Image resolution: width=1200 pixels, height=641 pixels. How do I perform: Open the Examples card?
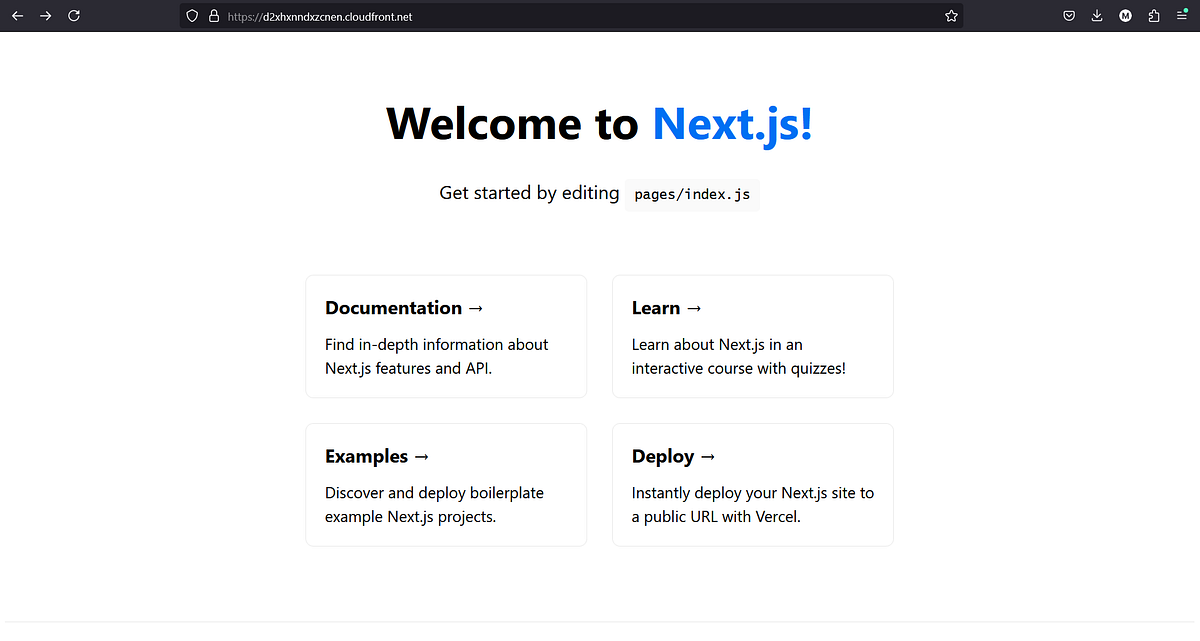click(x=445, y=484)
